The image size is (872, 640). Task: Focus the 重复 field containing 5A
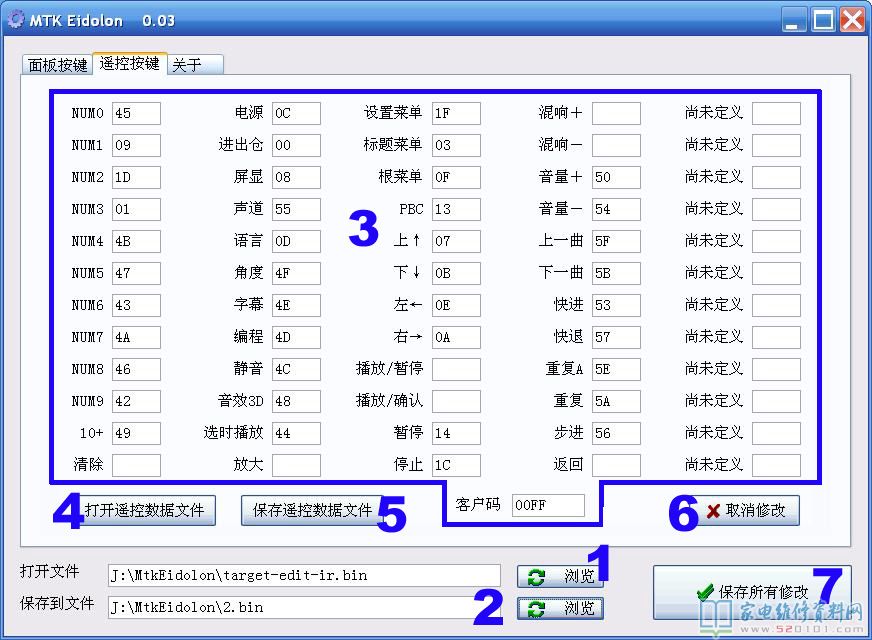click(x=617, y=401)
